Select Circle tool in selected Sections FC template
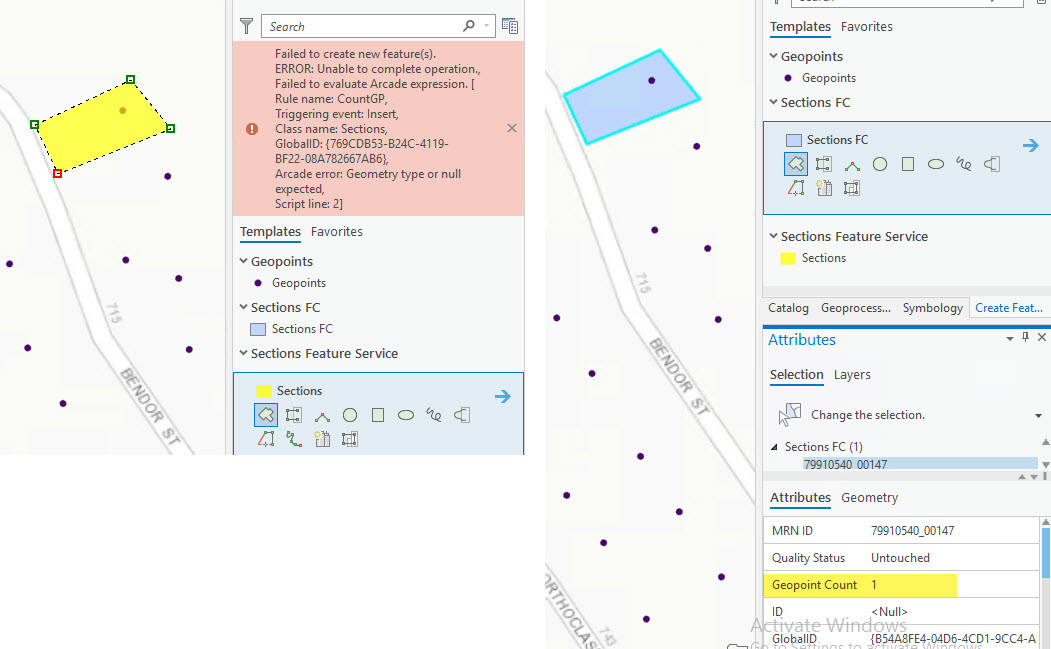 (x=880, y=164)
